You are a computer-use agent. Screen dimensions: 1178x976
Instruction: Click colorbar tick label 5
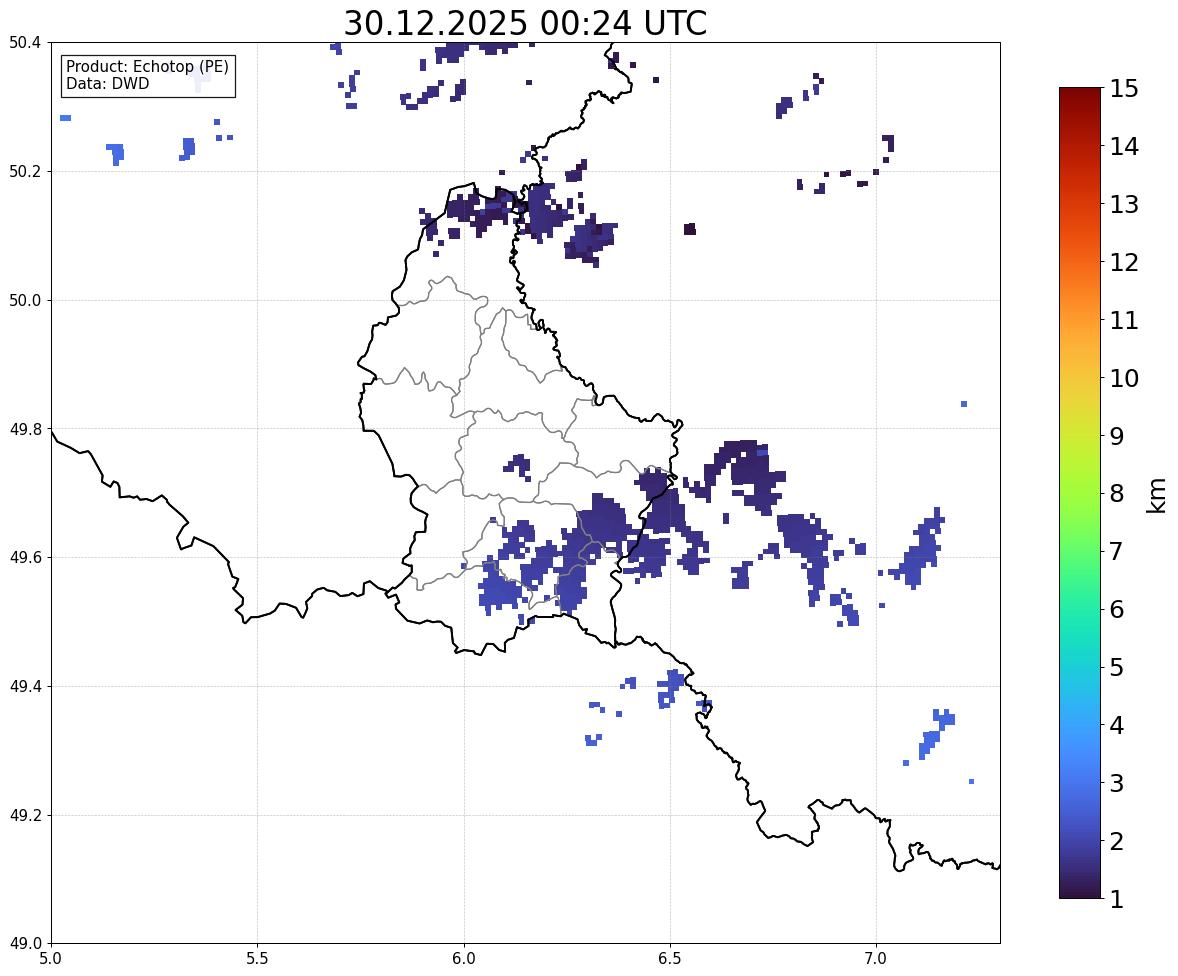coord(1117,667)
